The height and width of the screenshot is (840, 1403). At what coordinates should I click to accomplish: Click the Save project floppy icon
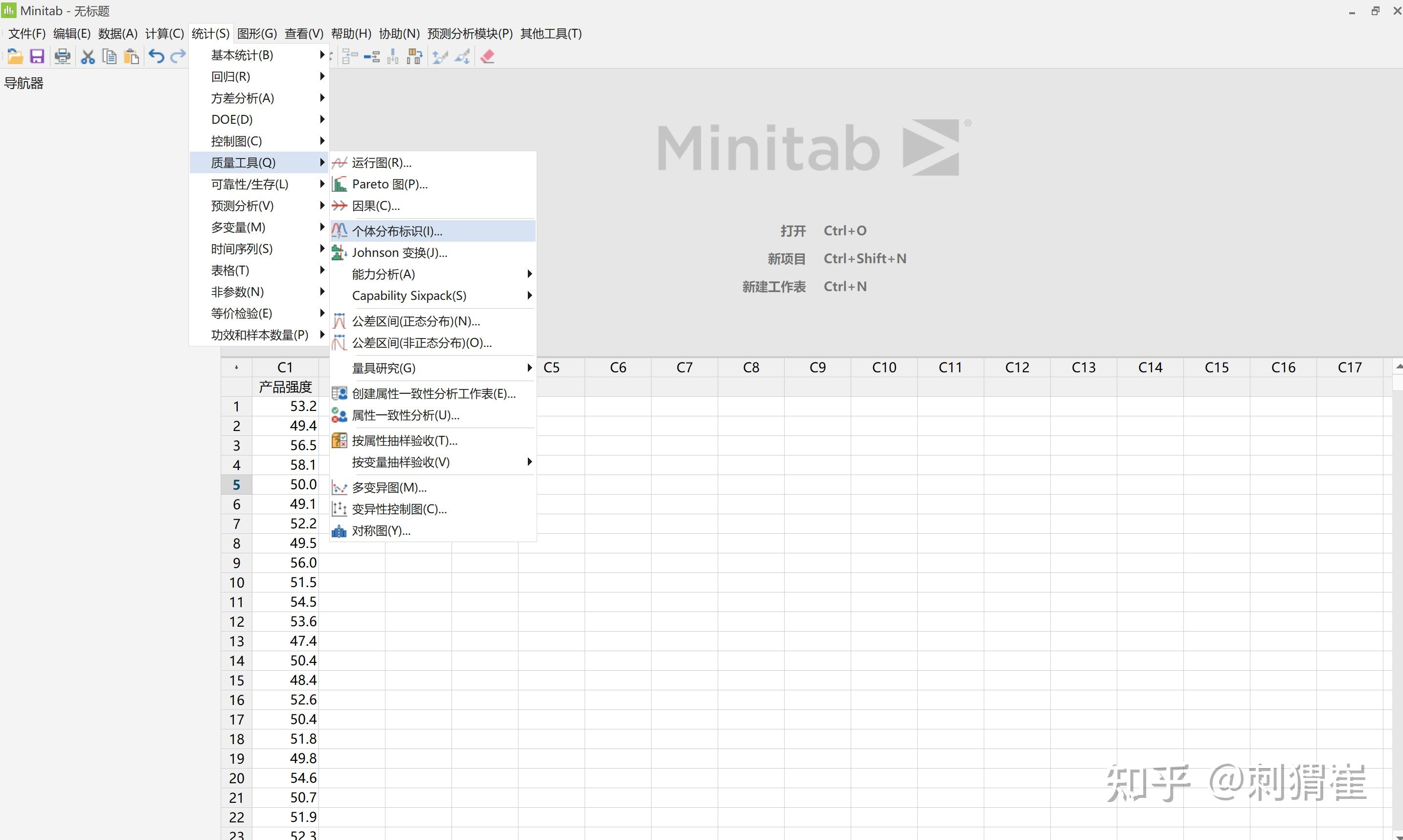click(37, 57)
